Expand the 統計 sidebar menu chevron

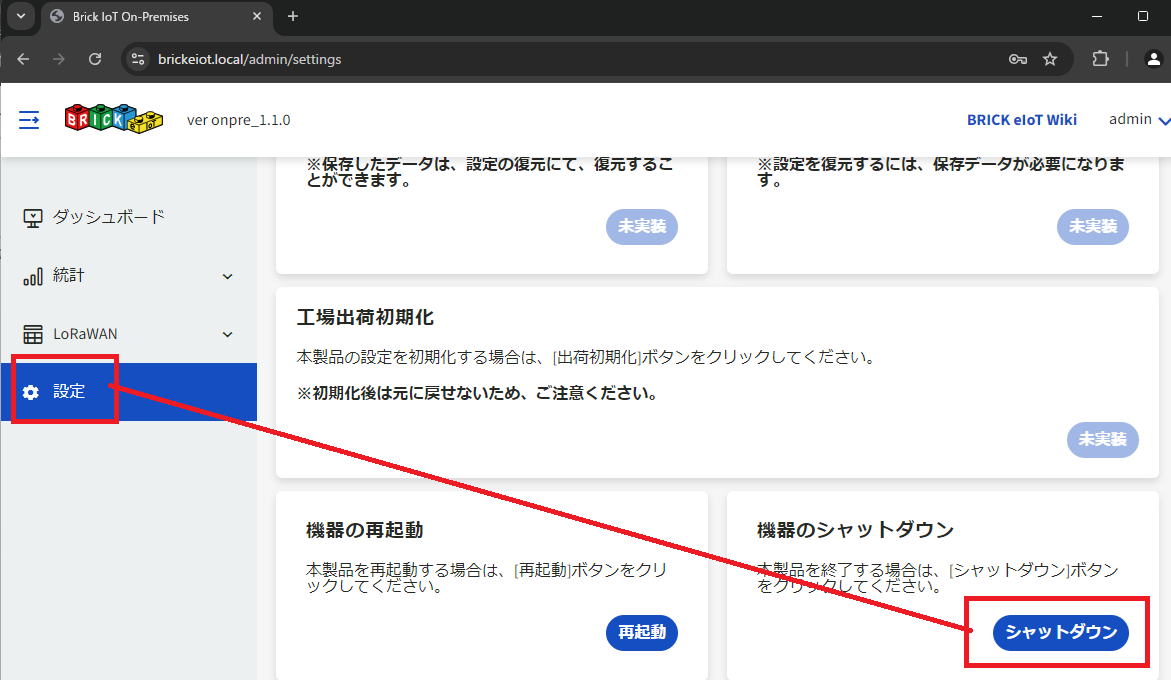tap(227, 276)
